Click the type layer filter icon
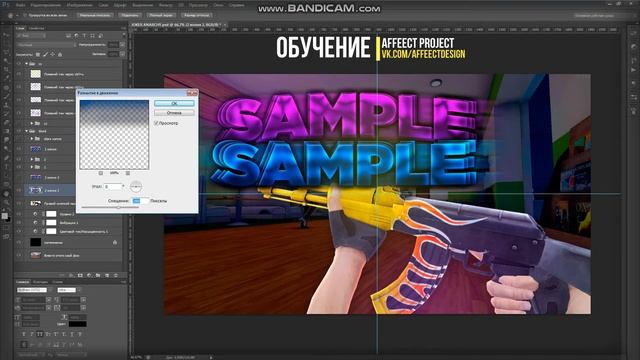This screenshot has height=360, width=640. 84,36
